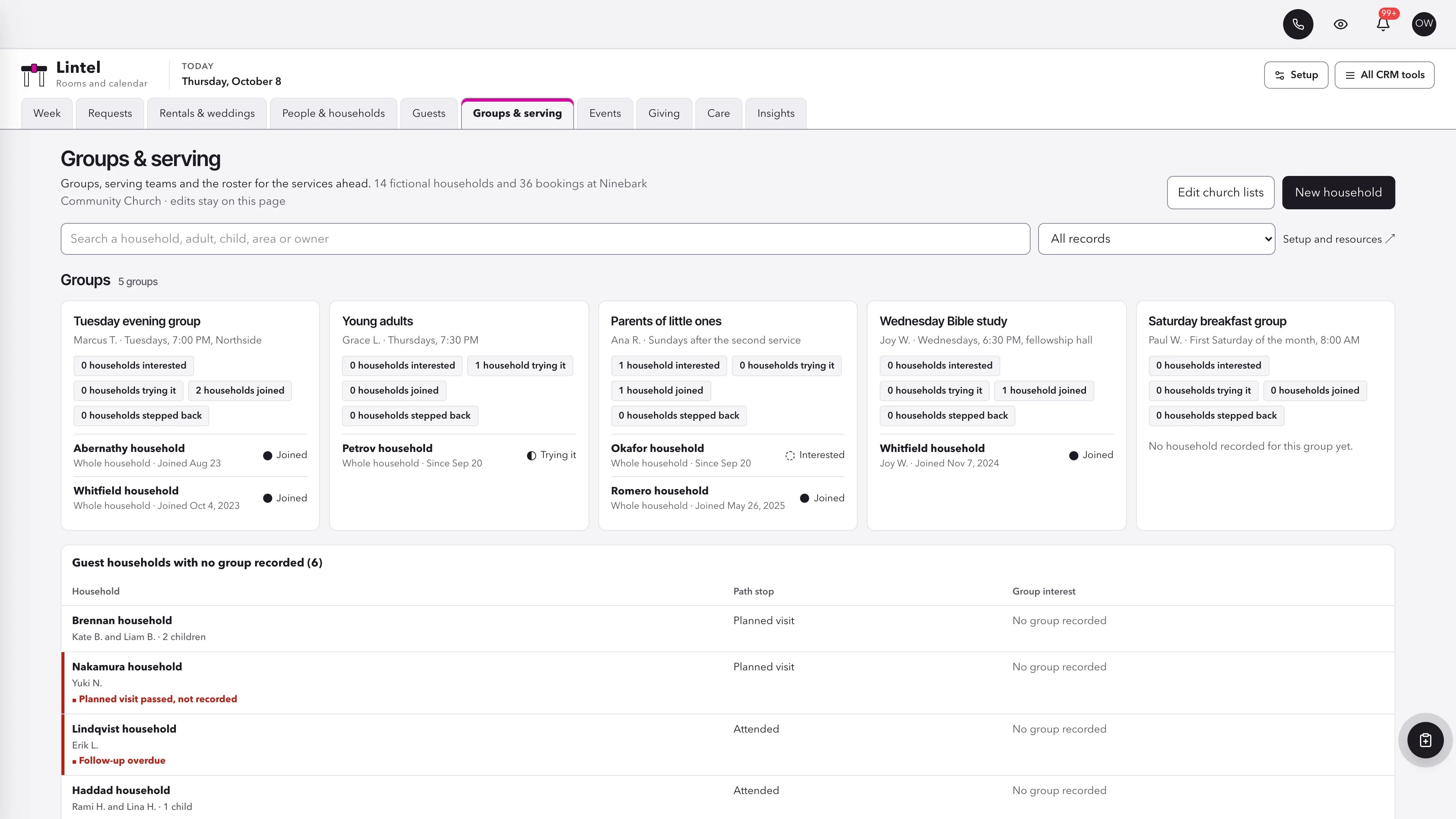Screen dimensions: 1456x819
Task: Click '2 households joined' chip
Action: pos(240,391)
